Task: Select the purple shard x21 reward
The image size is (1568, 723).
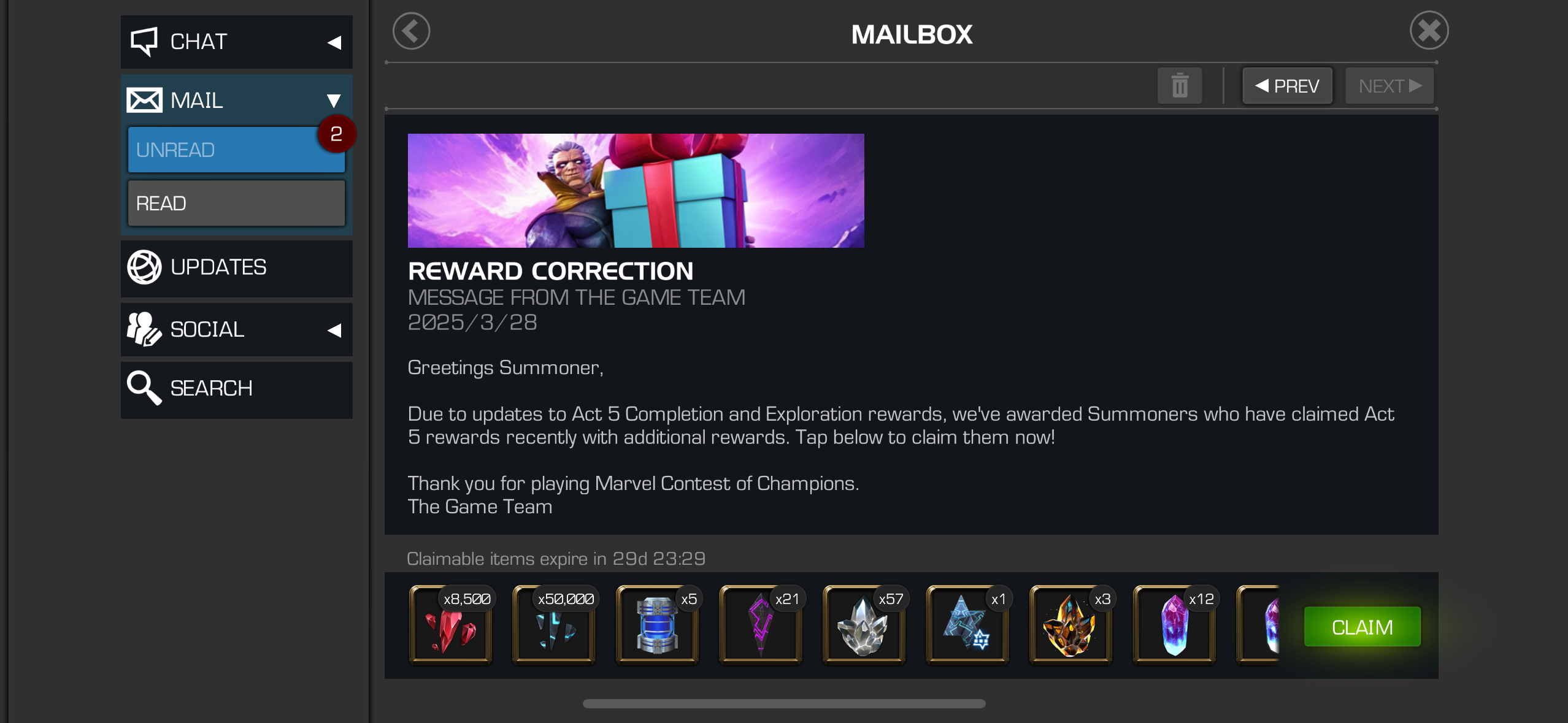Action: click(761, 625)
